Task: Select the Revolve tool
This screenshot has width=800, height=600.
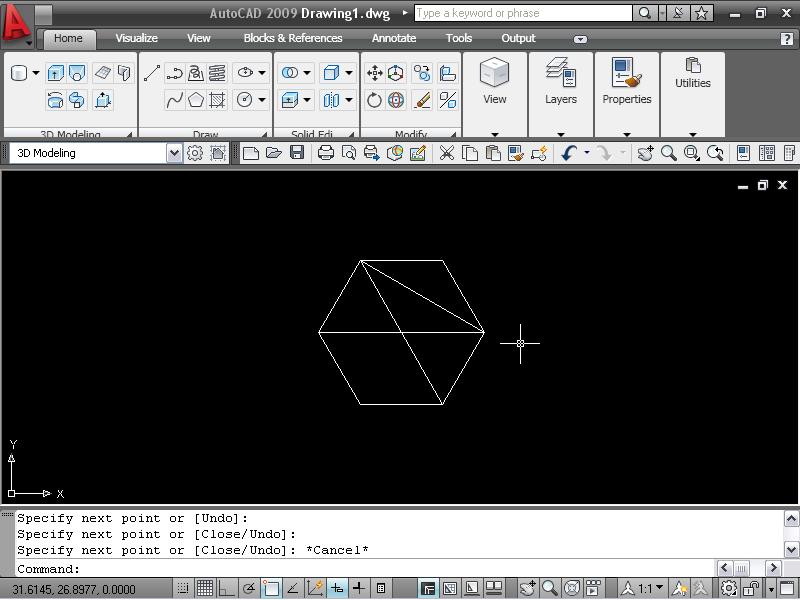Action: coord(55,100)
